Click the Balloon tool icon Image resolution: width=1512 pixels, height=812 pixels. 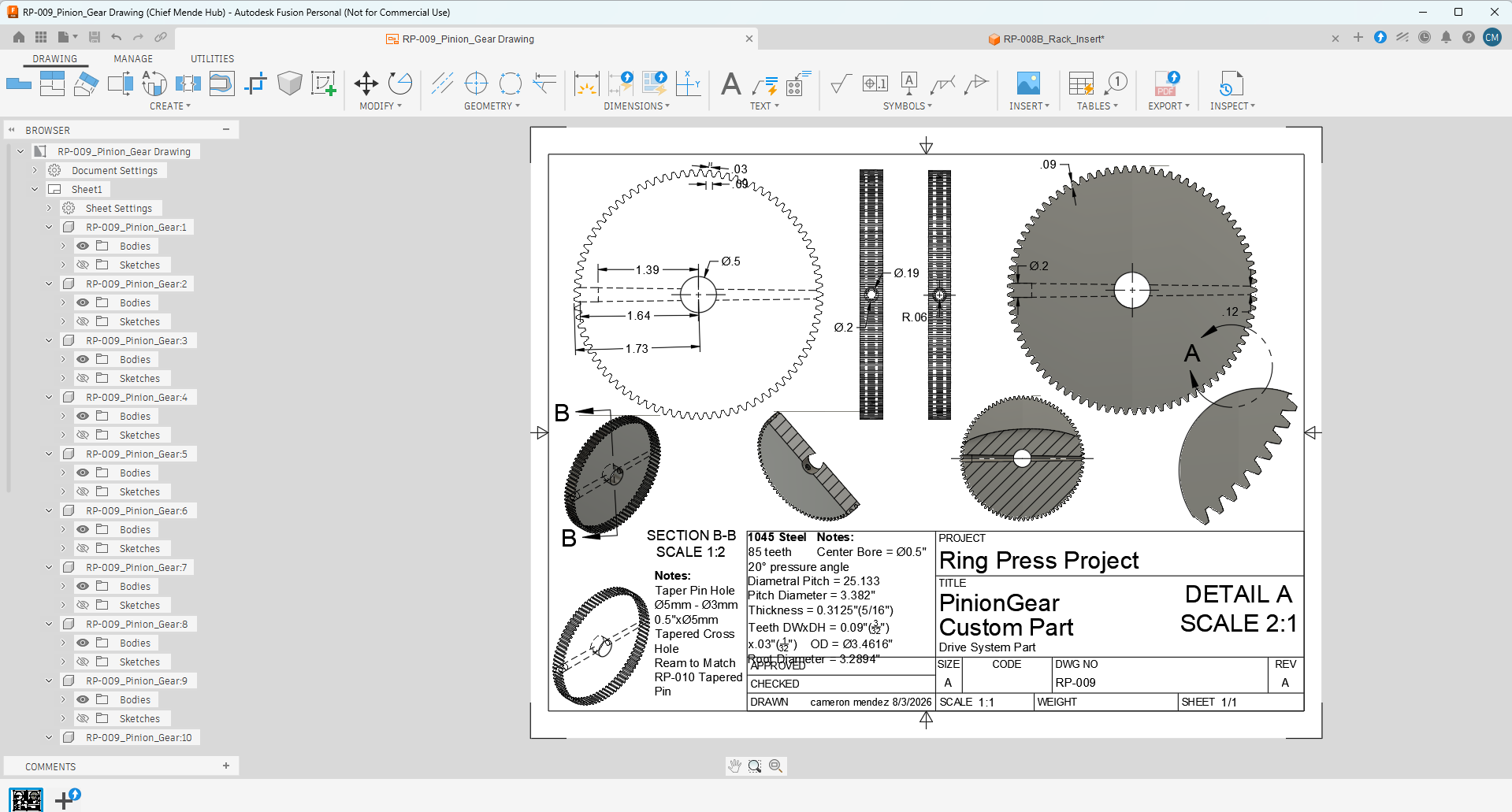click(1116, 83)
